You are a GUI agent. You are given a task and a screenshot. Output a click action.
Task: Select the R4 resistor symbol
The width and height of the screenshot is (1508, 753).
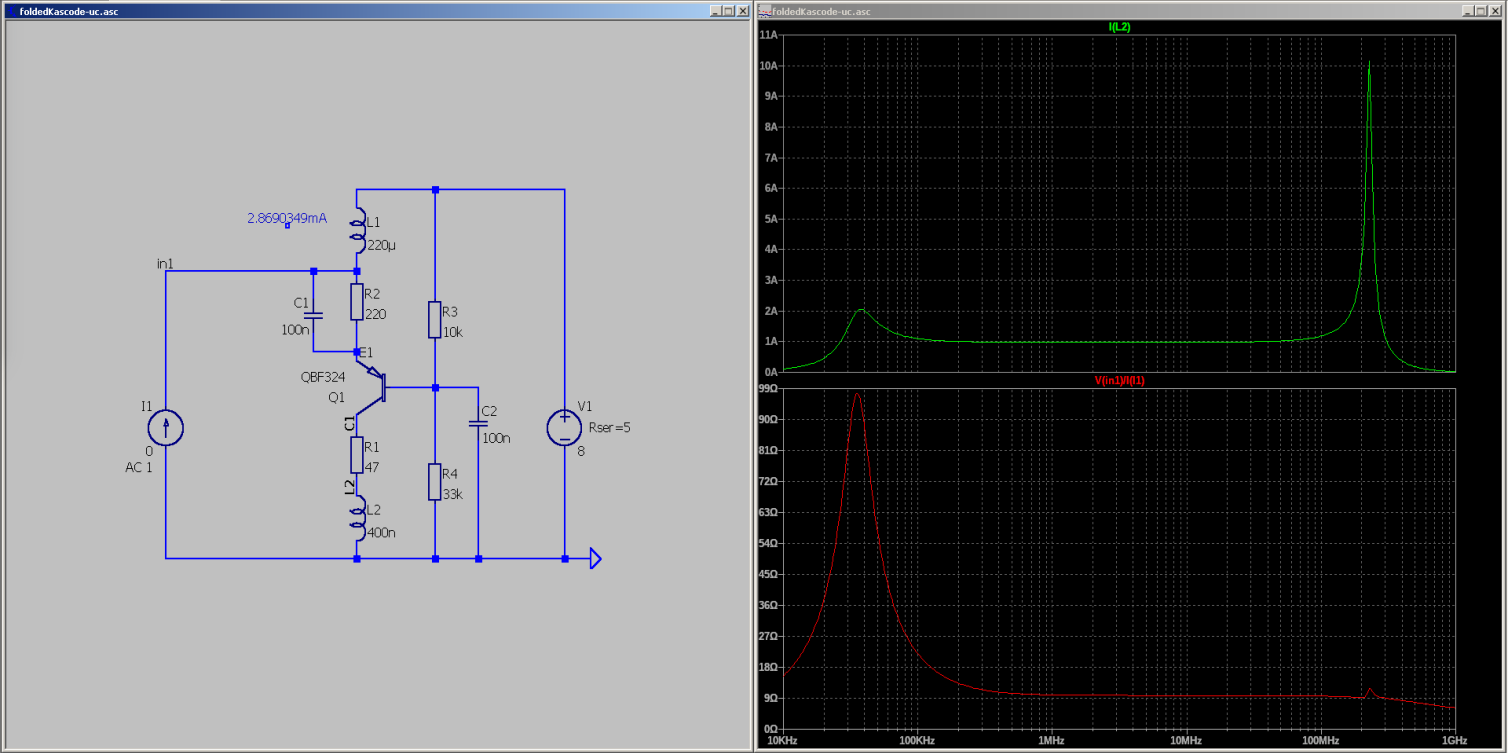435,482
